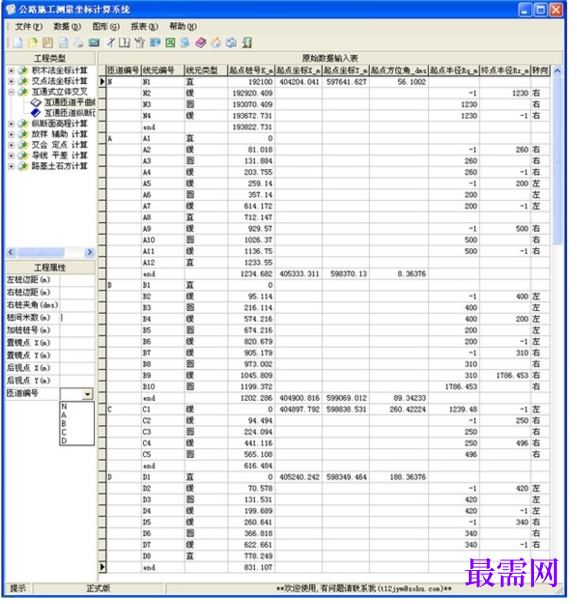This screenshot has width=577, height=604.
Task: Click the 线元编号 column header
Action: [163, 70]
